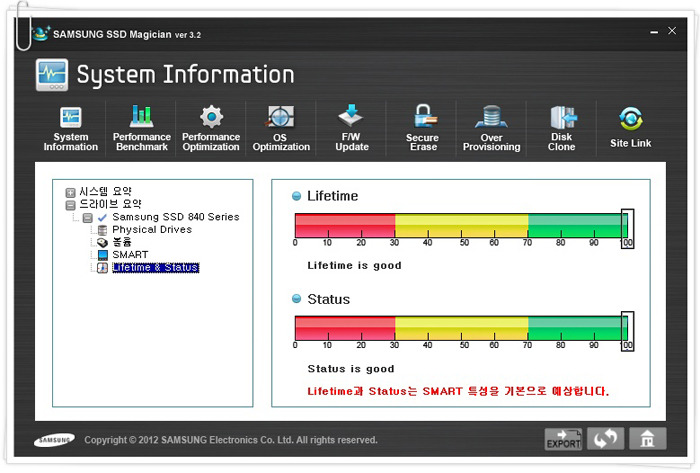Select Physical Drives in the tree
This screenshot has height=473, width=700.
click(x=152, y=229)
